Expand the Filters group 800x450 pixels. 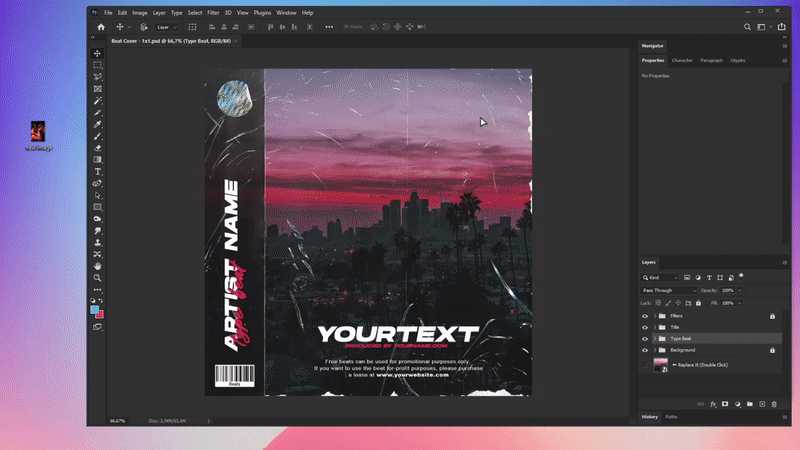point(655,316)
